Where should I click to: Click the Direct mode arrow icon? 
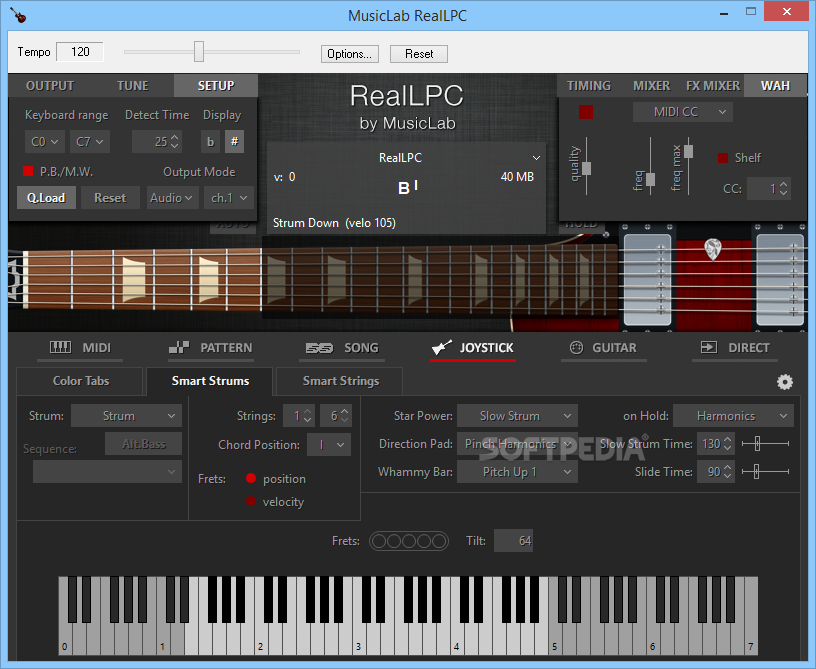[709, 348]
